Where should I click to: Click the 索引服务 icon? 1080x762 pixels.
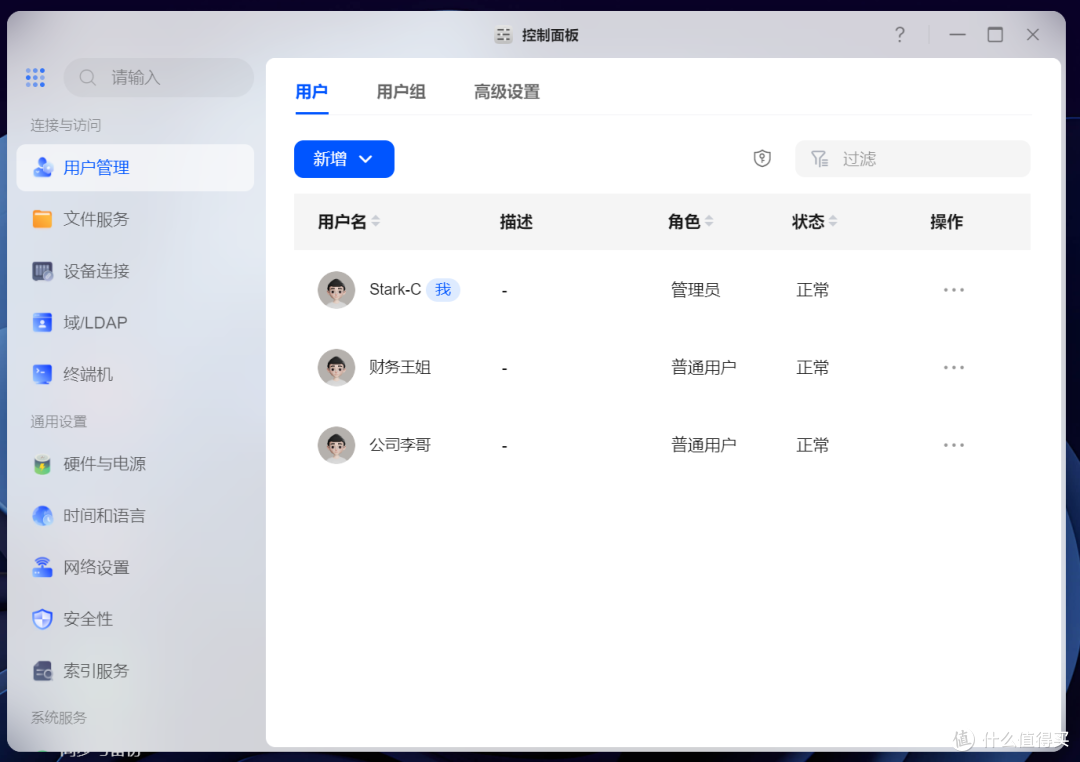(43, 670)
